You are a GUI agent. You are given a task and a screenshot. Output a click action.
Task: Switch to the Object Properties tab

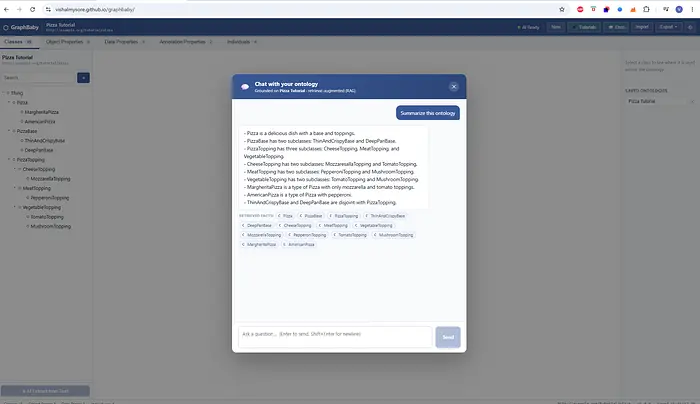tap(67, 42)
